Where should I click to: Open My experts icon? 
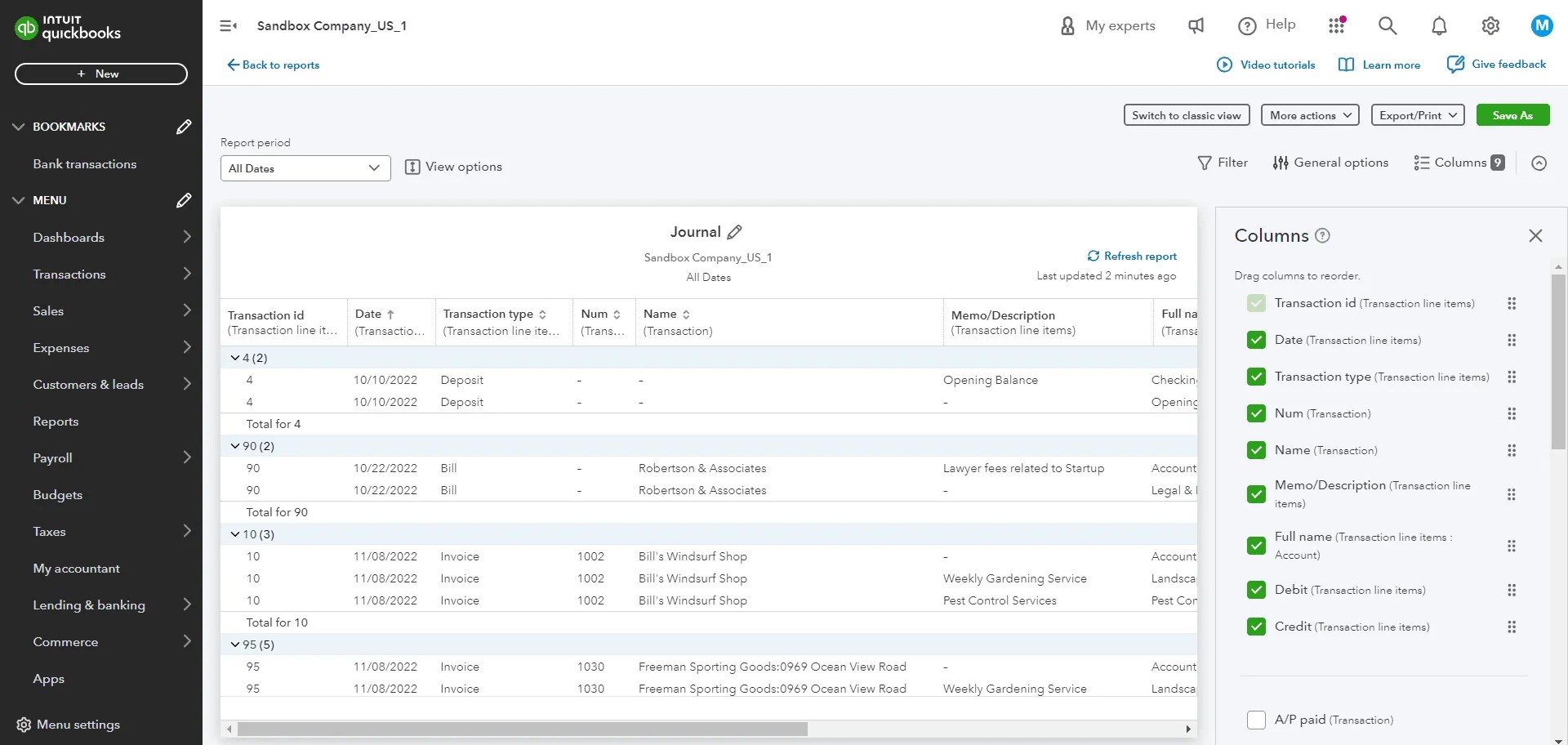pos(1067,26)
